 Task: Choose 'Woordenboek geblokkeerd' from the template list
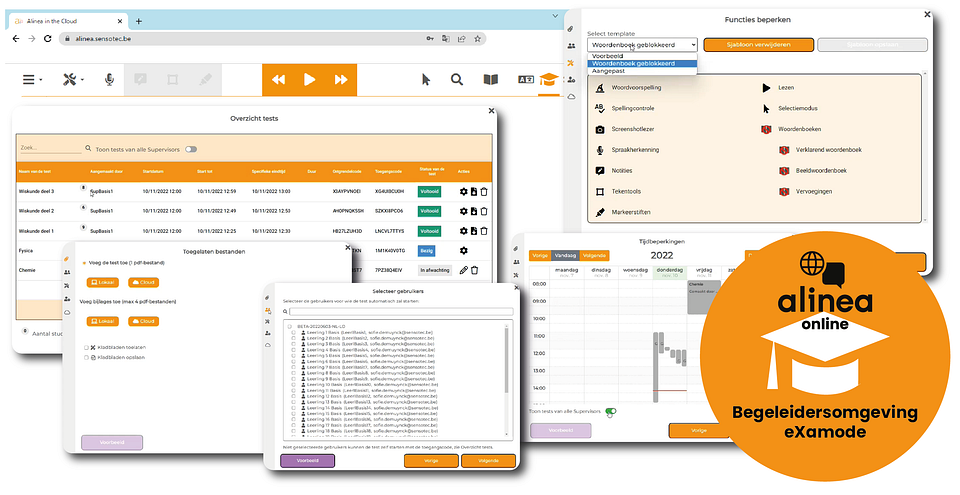tap(642, 63)
